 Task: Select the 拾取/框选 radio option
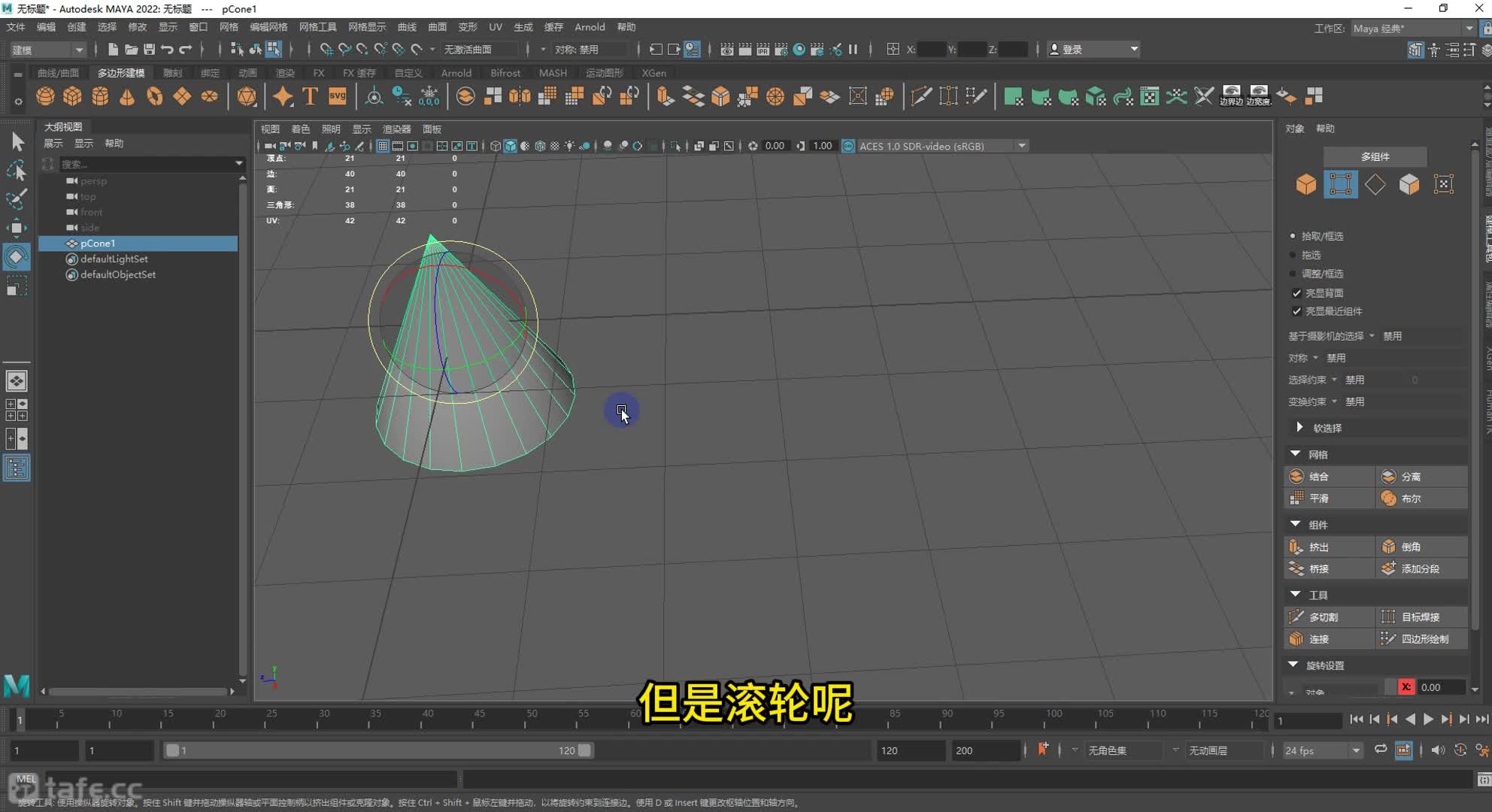tap(1293, 236)
